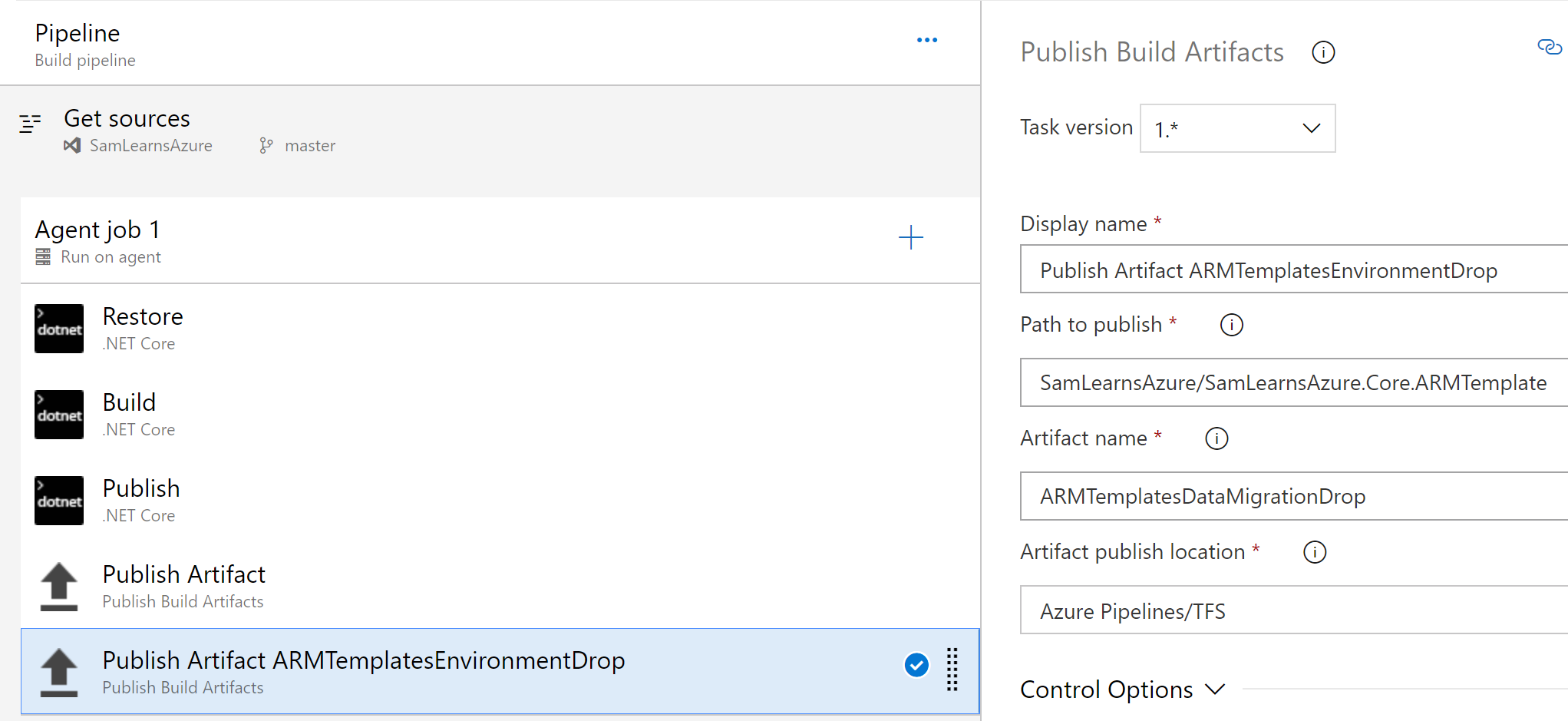Click the Artifact name info icon
This screenshot has height=721, width=1568.
tap(1216, 438)
